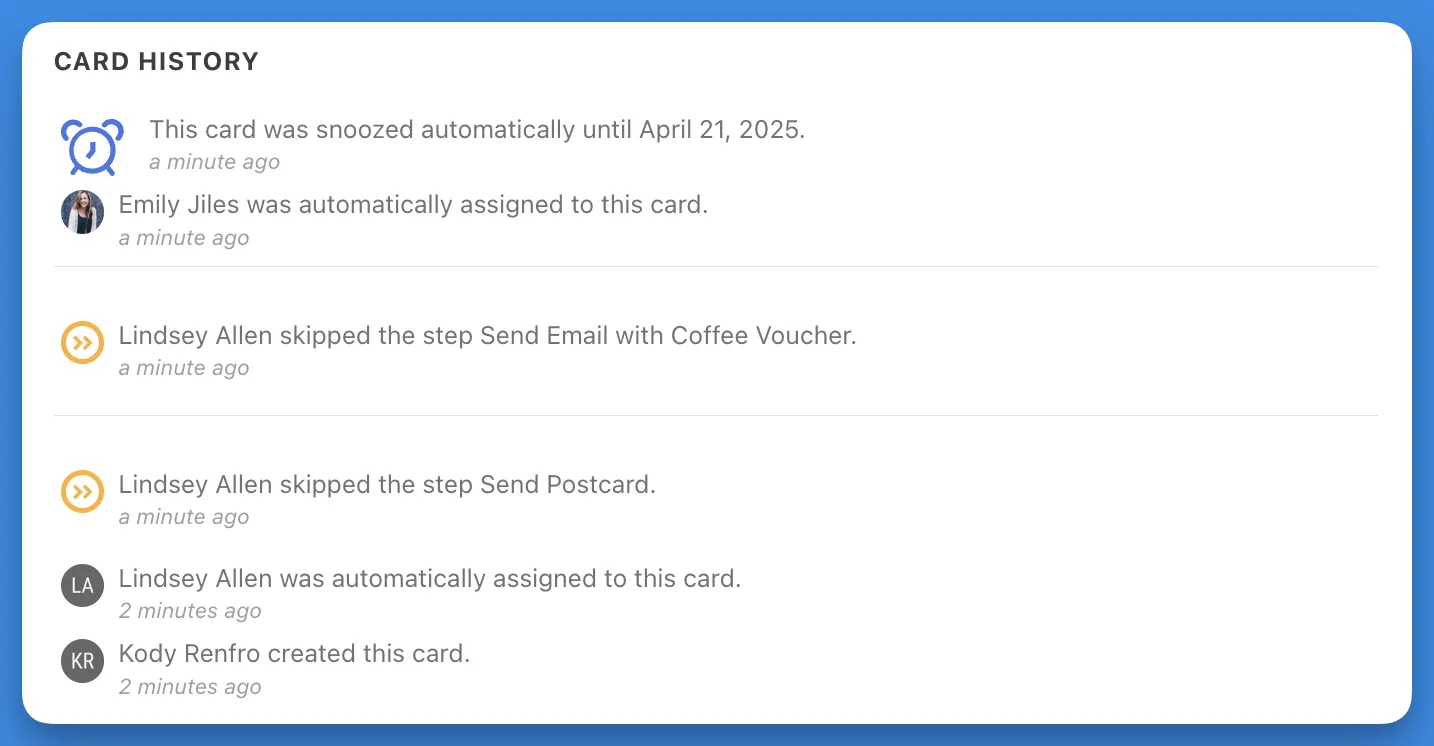This screenshot has width=1434, height=746.
Task: Select the snoozed until April 21, 2025 entry text
Action: pyautogui.click(x=477, y=130)
